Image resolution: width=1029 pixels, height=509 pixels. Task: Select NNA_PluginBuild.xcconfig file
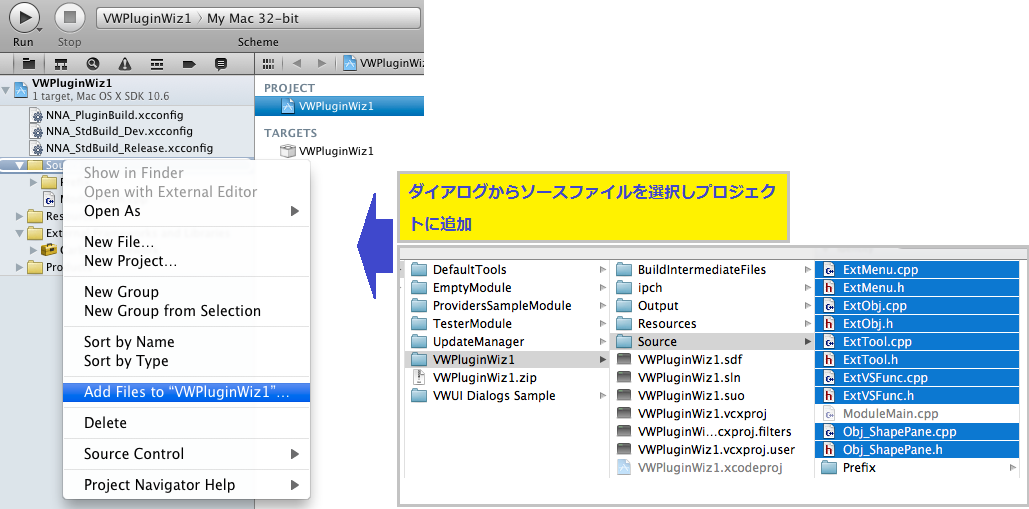[x=114, y=115]
